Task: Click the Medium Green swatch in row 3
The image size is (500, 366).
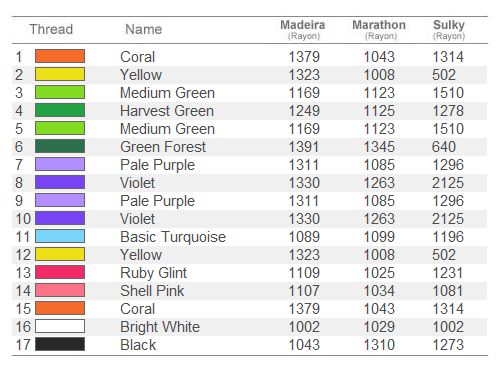Action: tap(60, 92)
